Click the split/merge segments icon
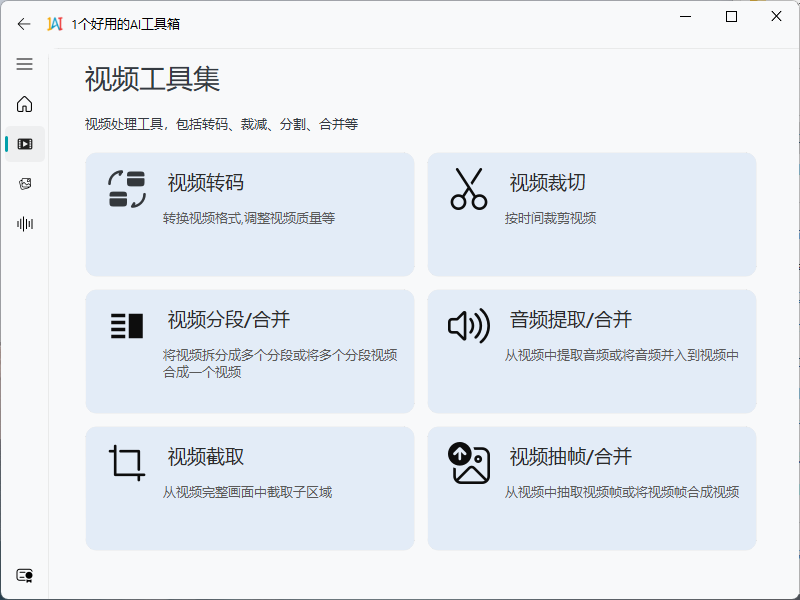Screen dimensions: 800x600 tap(127, 326)
